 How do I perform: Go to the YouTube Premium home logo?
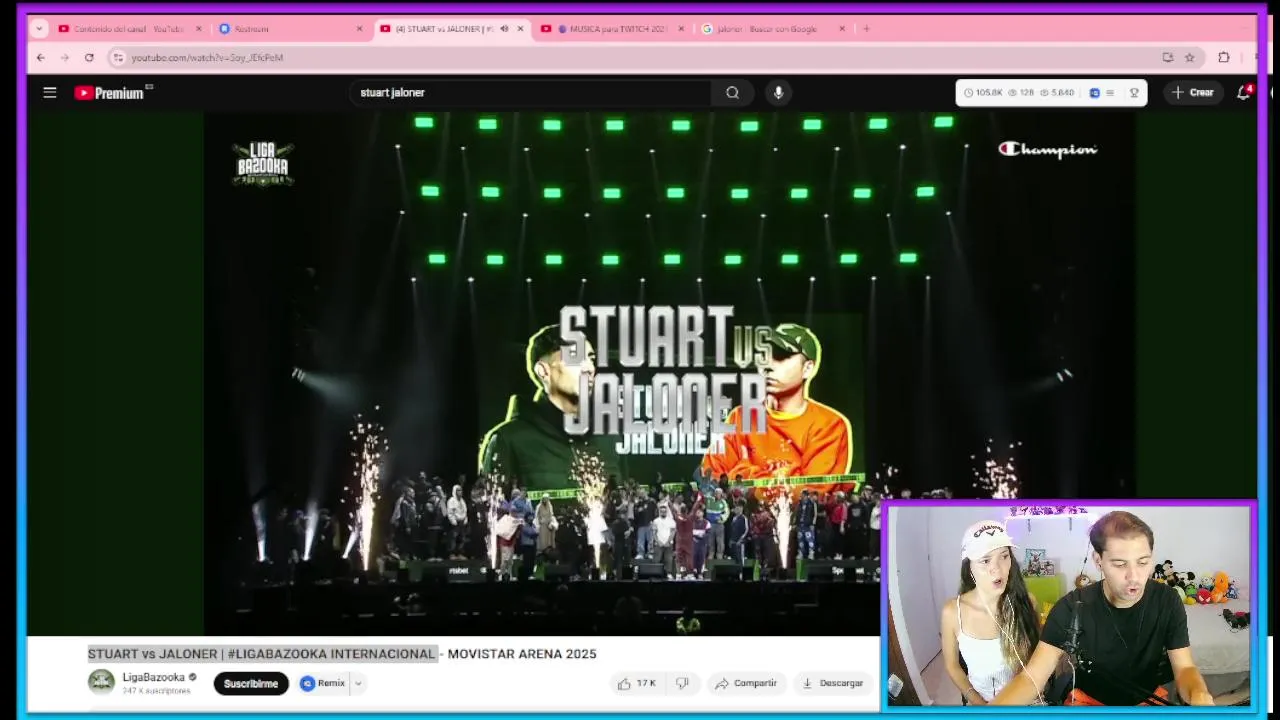coord(111,93)
